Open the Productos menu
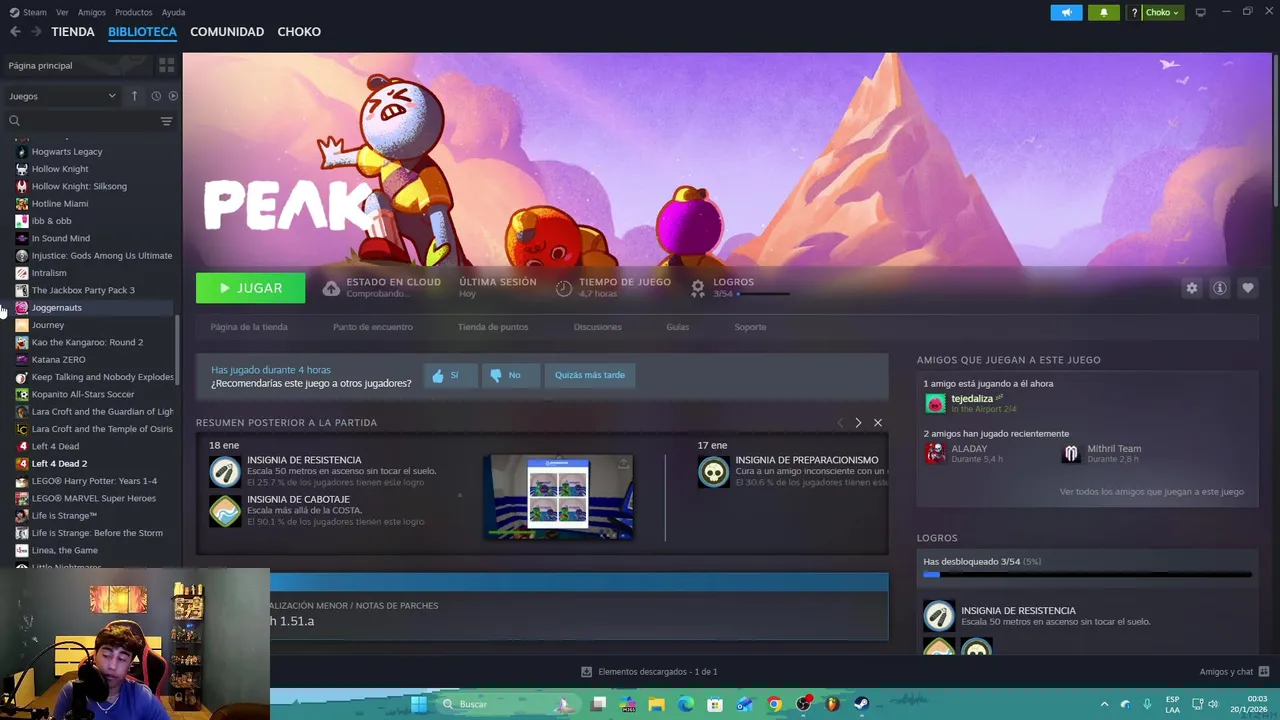Viewport: 1280px width, 720px height. point(133,12)
